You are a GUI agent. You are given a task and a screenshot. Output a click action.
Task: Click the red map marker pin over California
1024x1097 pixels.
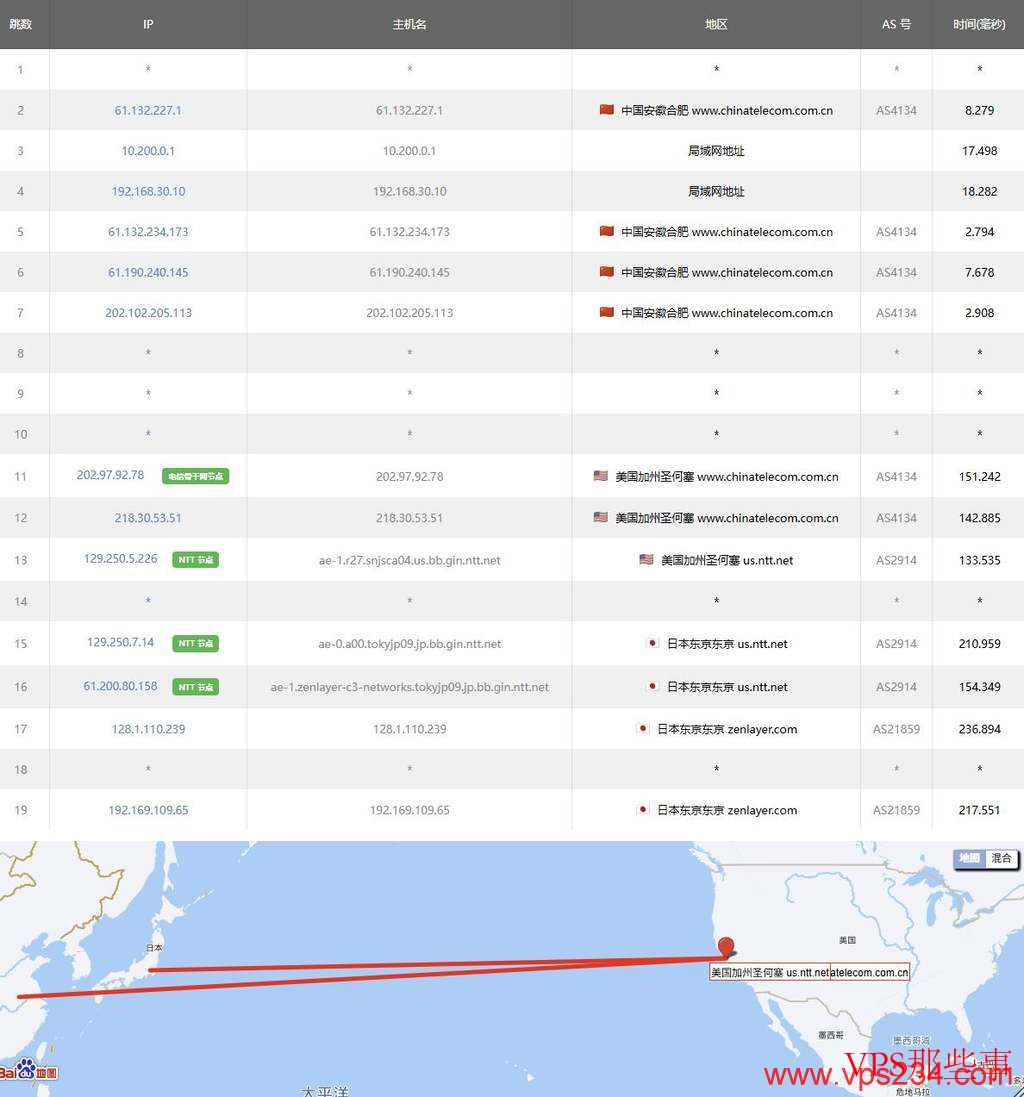tap(727, 947)
